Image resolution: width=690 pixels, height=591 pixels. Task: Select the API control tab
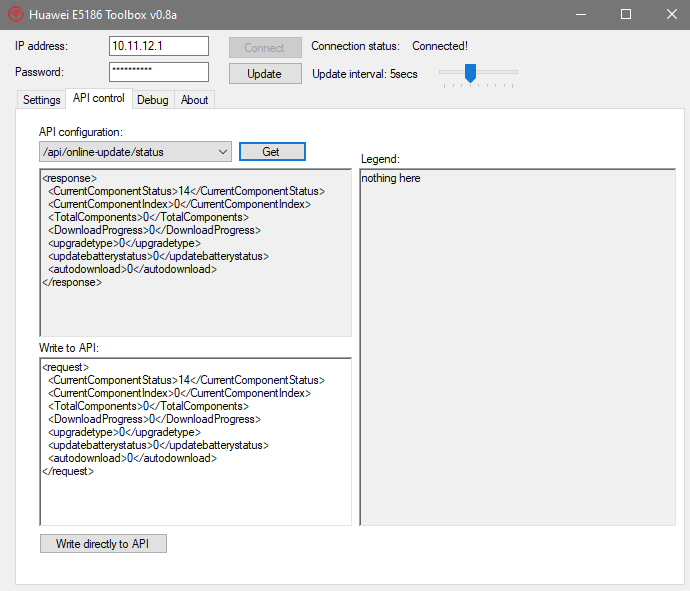(99, 99)
